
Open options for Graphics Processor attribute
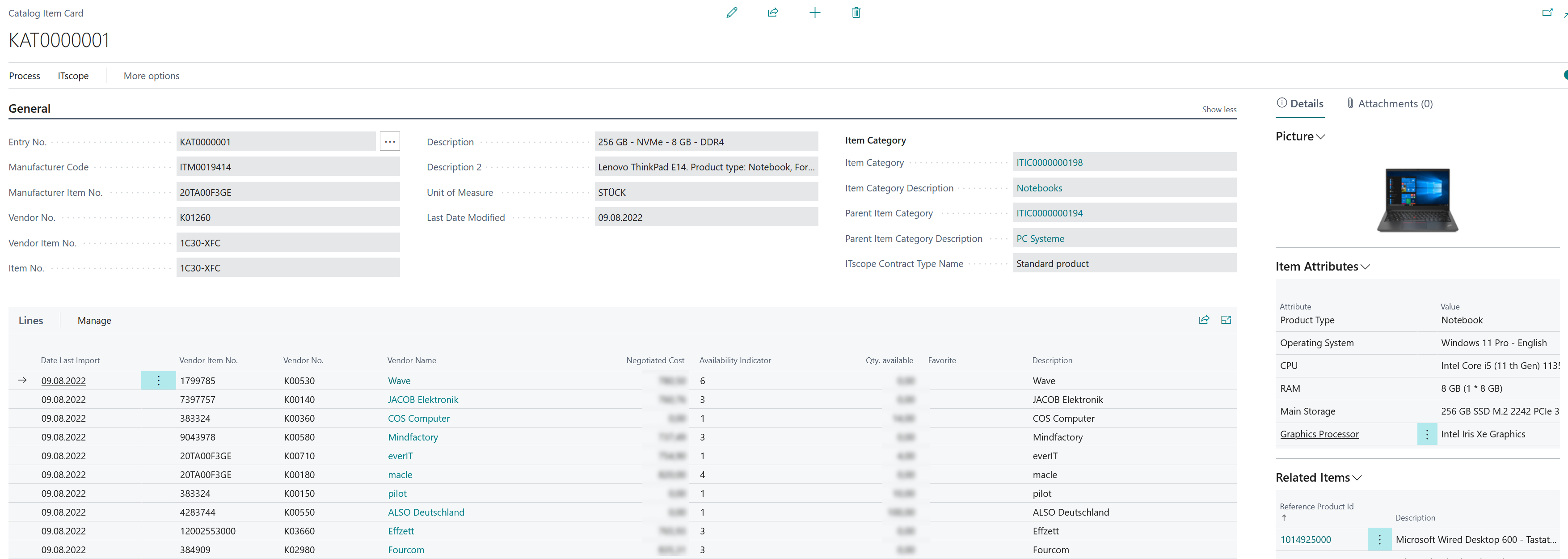click(1427, 434)
